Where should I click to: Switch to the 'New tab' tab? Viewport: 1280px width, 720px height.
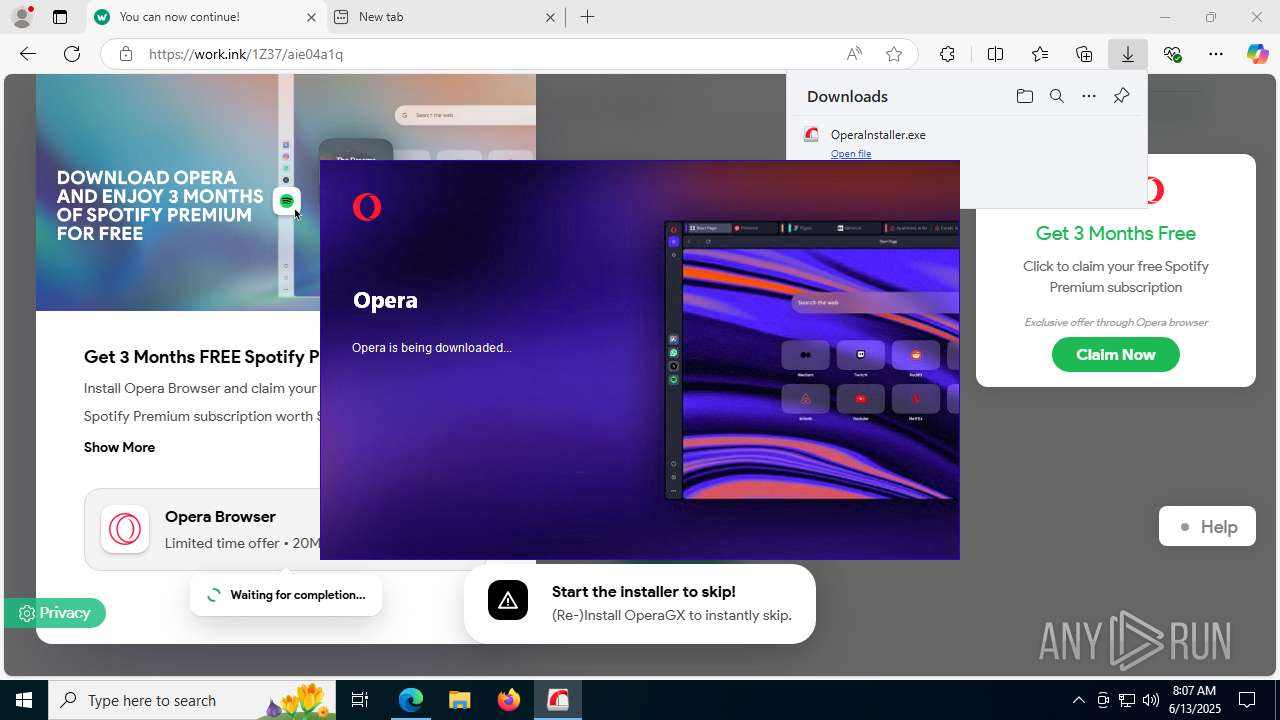click(x=445, y=17)
